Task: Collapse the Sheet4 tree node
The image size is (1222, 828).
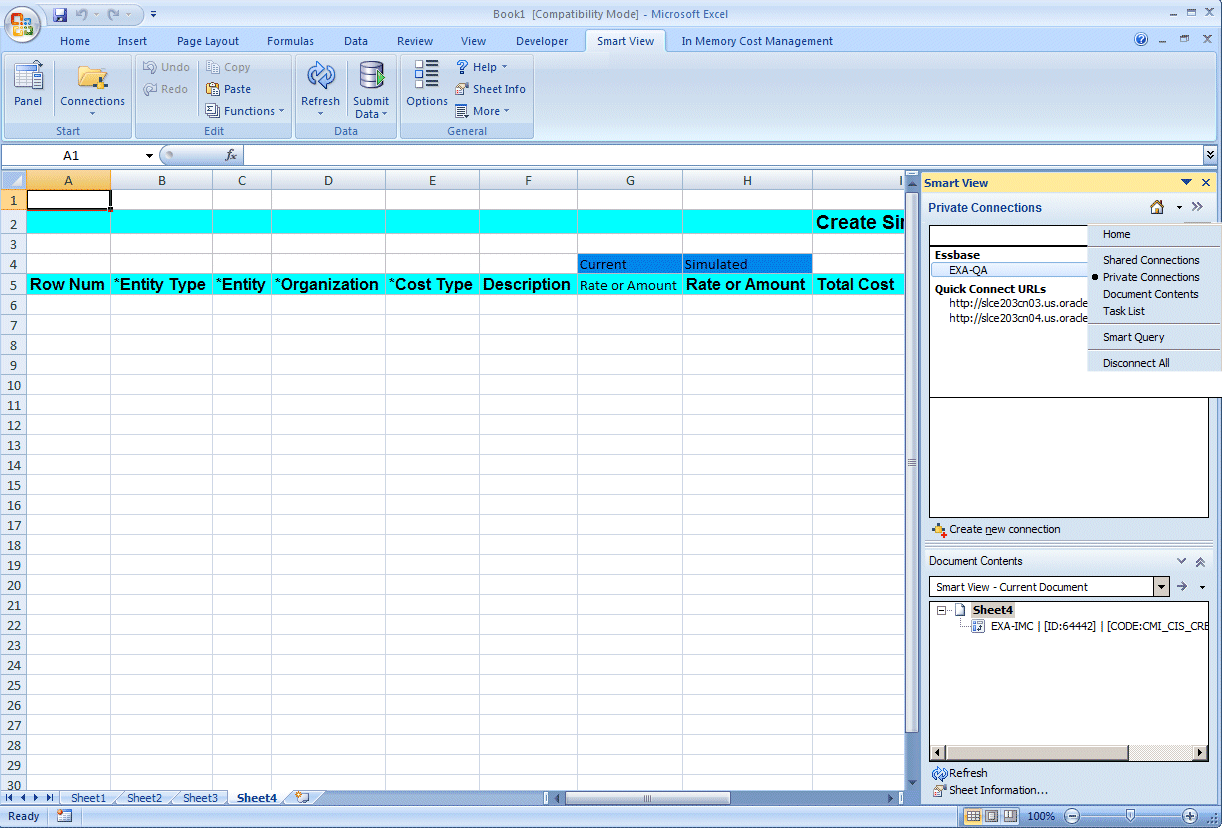Action: [x=941, y=610]
